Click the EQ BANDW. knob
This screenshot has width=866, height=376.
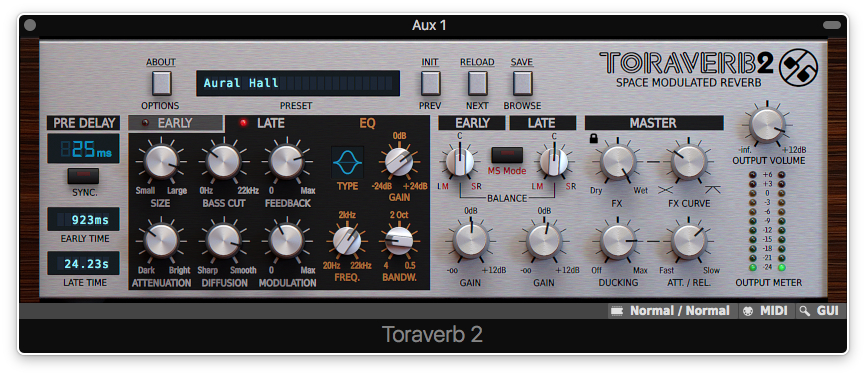tap(399, 241)
